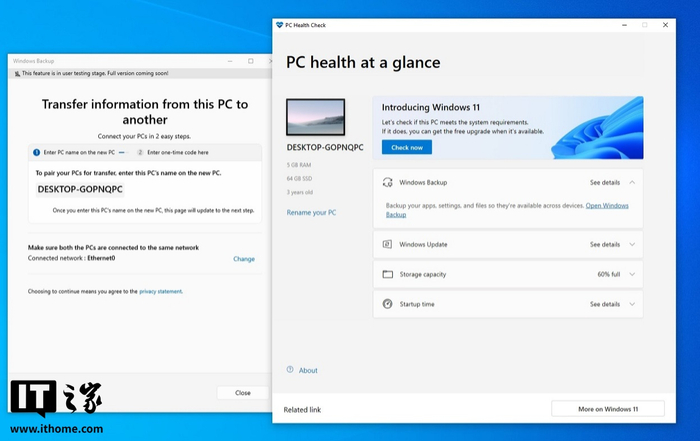The height and width of the screenshot is (441, 700).
Task: Click the 64 GB SSD text
Action: click(x=299, y=179)
